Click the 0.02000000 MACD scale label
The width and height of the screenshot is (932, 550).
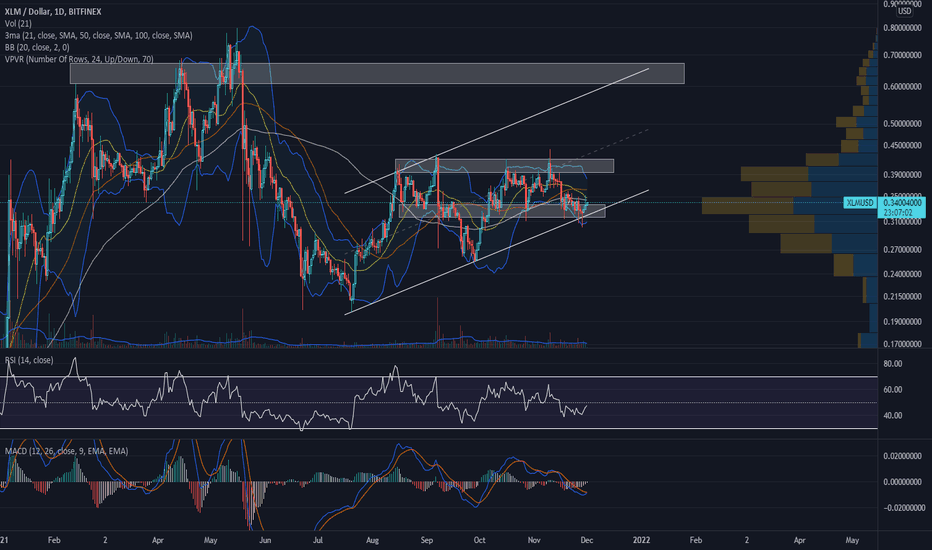coord(902,456)
